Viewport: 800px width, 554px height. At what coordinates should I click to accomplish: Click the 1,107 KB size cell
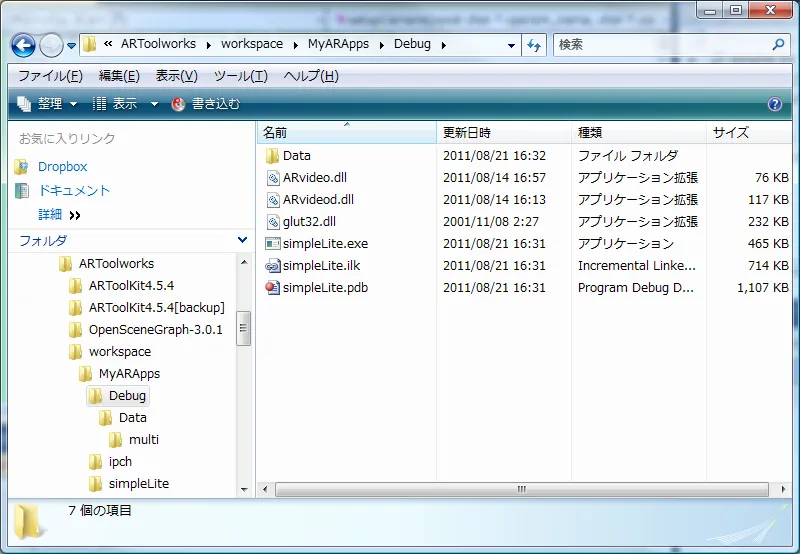click(x=763, y=287)
